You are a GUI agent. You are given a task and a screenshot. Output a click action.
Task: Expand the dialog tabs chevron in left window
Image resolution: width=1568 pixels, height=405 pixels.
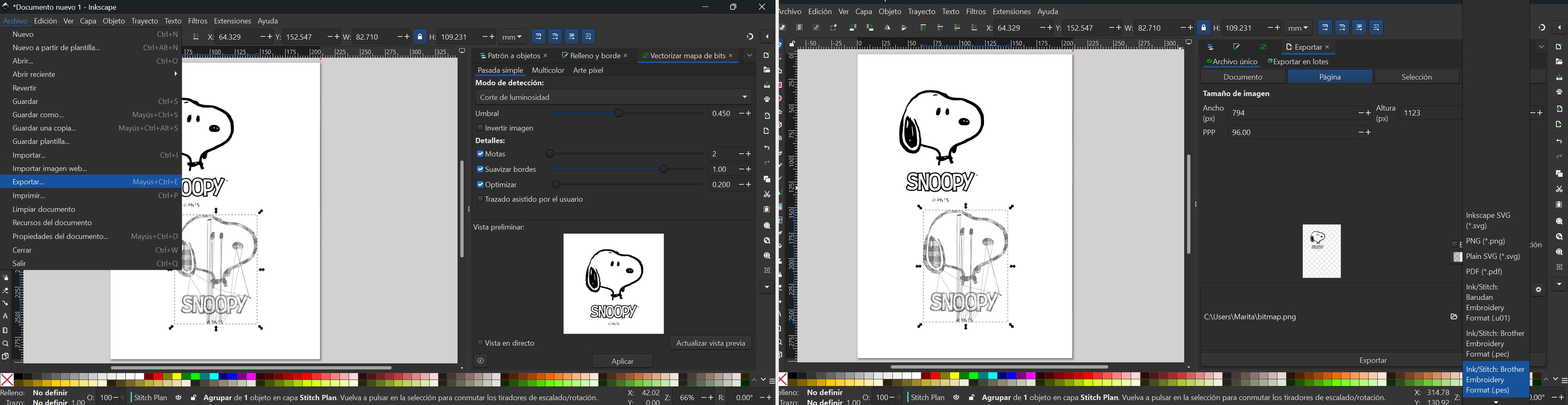(749, 55)
